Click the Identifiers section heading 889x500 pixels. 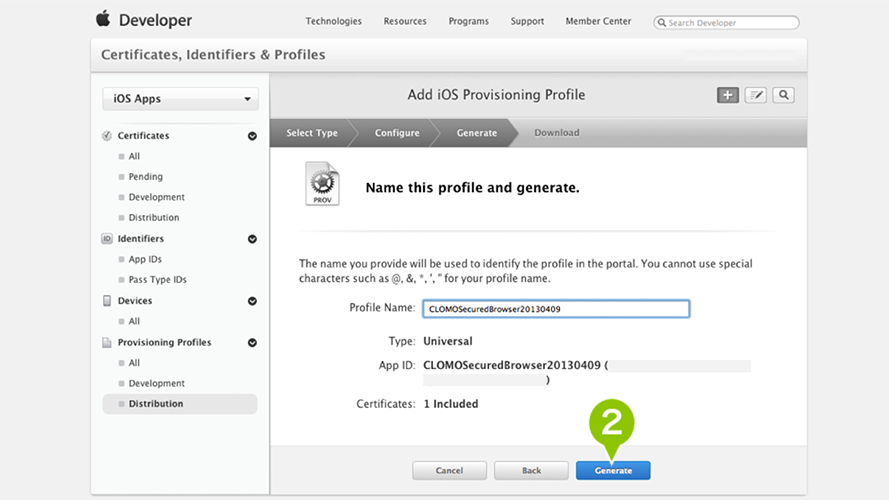141,239
